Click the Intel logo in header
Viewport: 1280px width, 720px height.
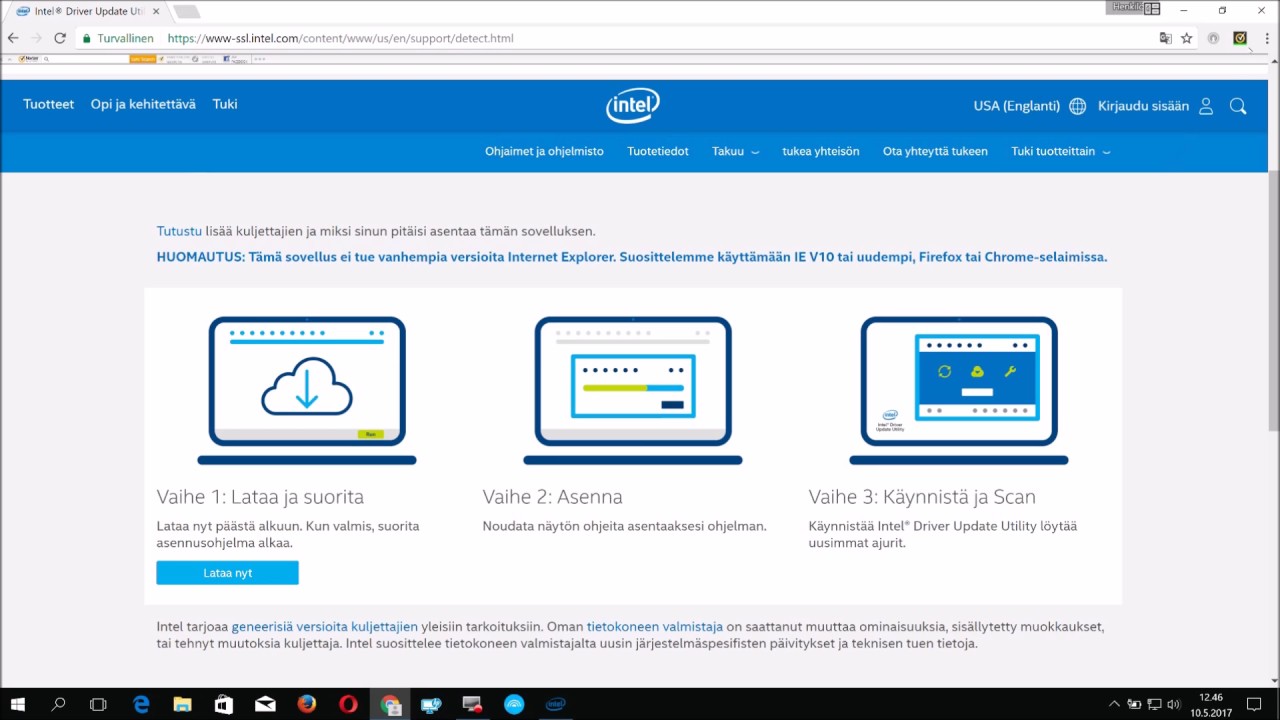pos(632,105)
